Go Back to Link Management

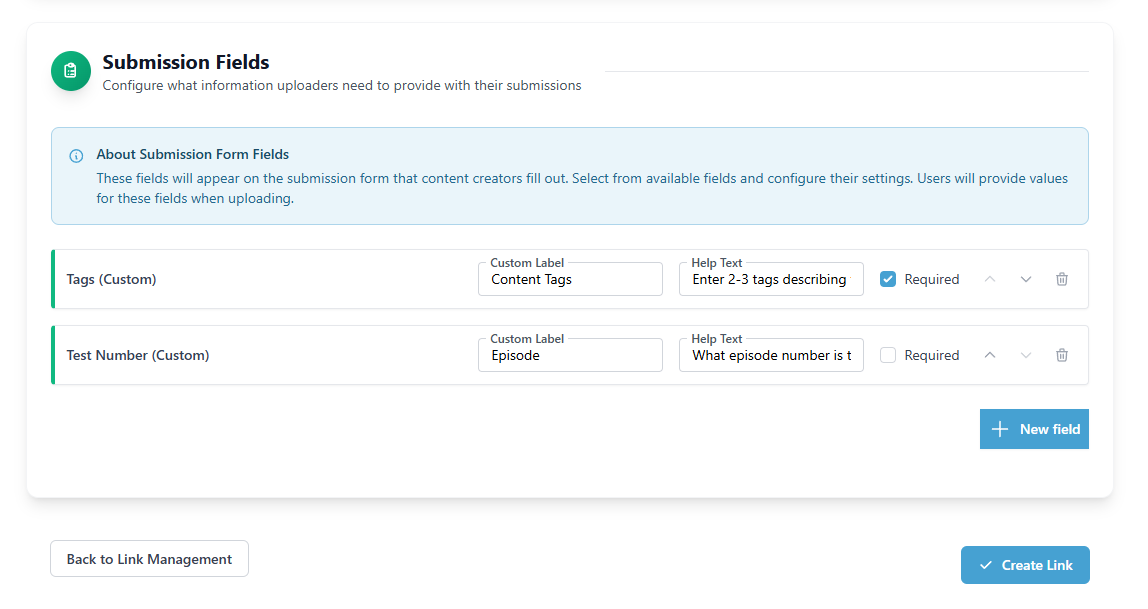tap(149, 559)
